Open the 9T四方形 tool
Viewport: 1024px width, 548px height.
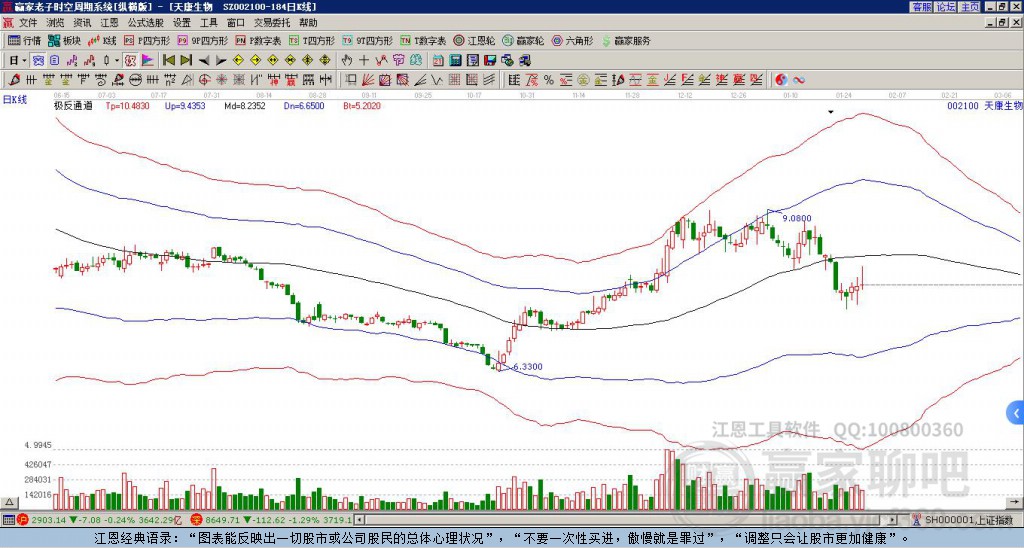coord(367,40)
